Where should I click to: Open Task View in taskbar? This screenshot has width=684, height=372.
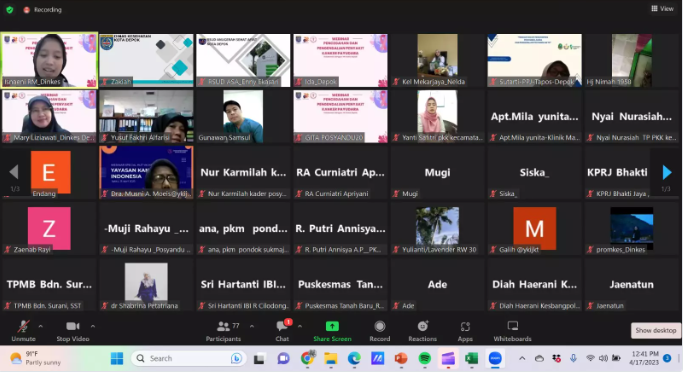pos(260,358)
